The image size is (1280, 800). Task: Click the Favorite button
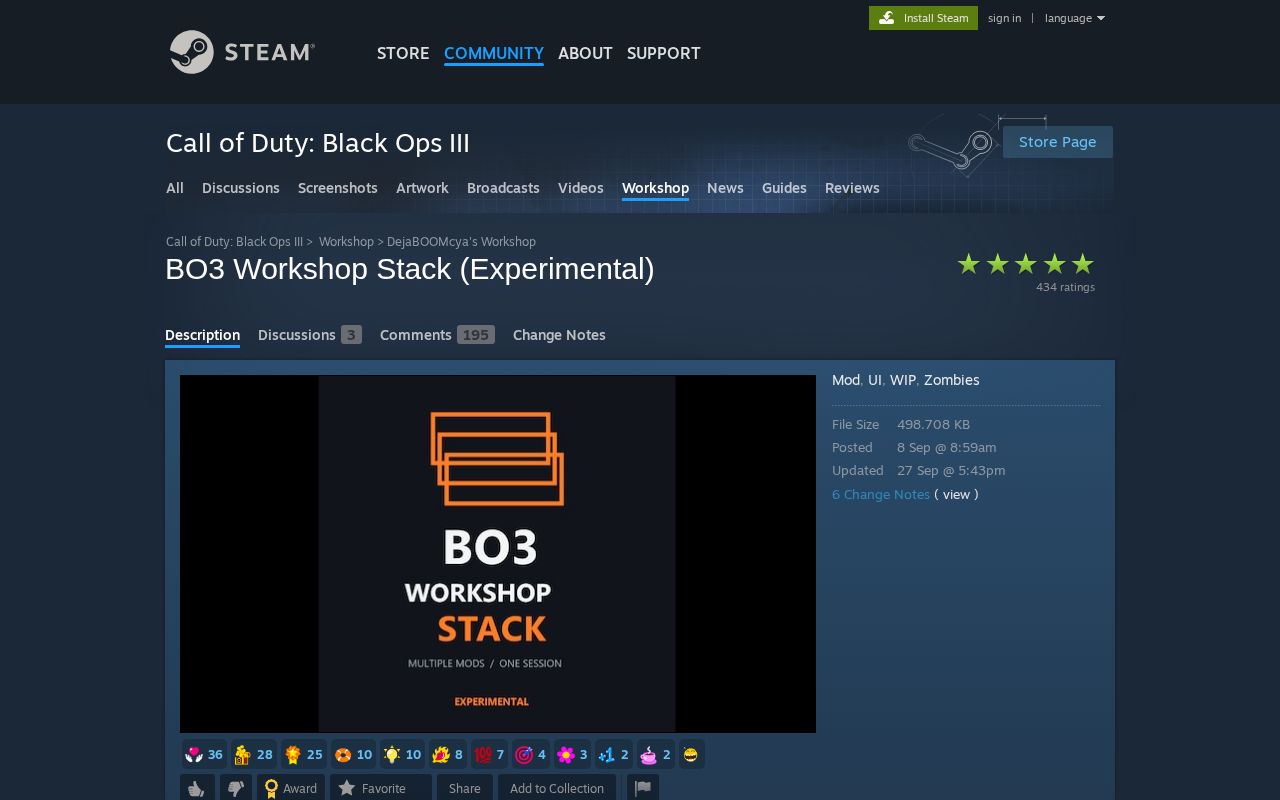pyautogui.click(x=381, y=788)
